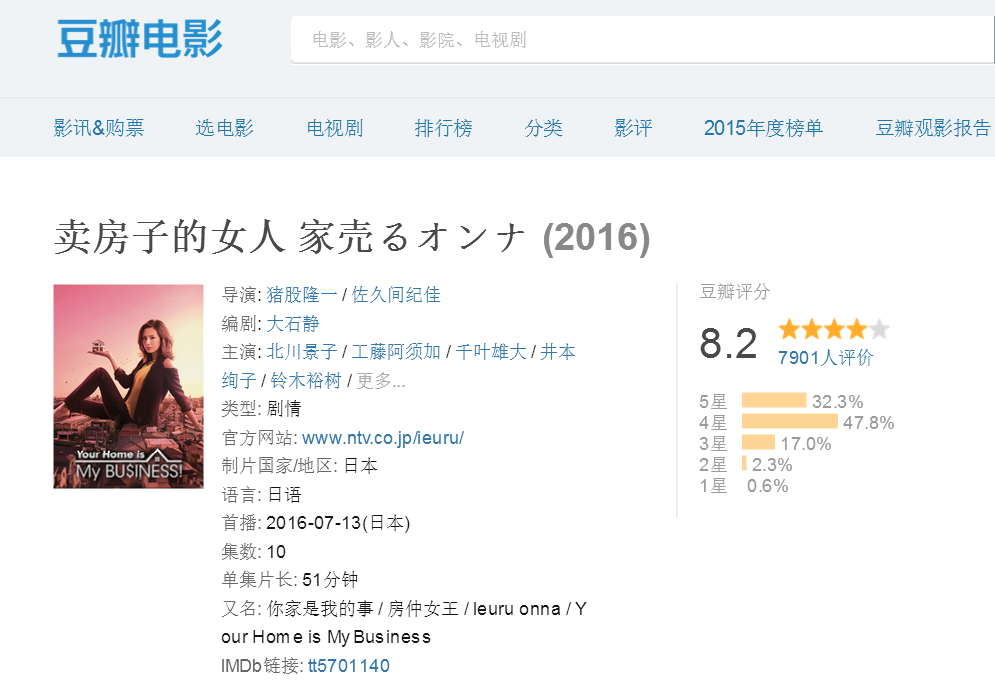The height and width of the screenshot is (694, 995).
Task: View the 7901人评价 ratings
Action: point(825,358)
